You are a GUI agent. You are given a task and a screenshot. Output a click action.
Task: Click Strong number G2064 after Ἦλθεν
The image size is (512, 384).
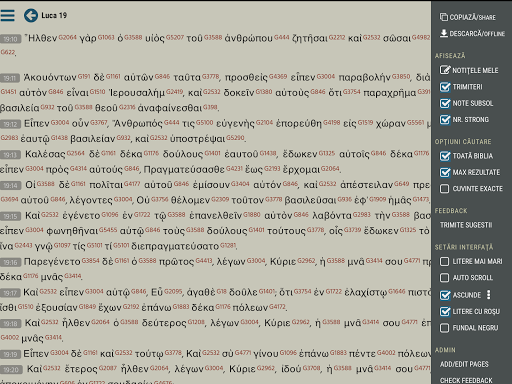[68, 37]
